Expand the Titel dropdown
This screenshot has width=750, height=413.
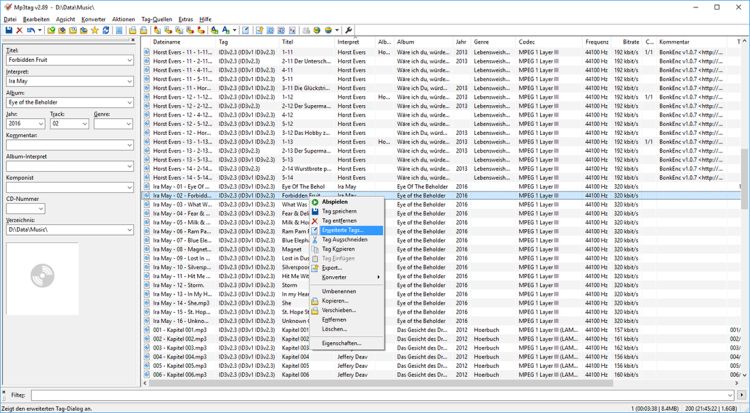(129, 61)
